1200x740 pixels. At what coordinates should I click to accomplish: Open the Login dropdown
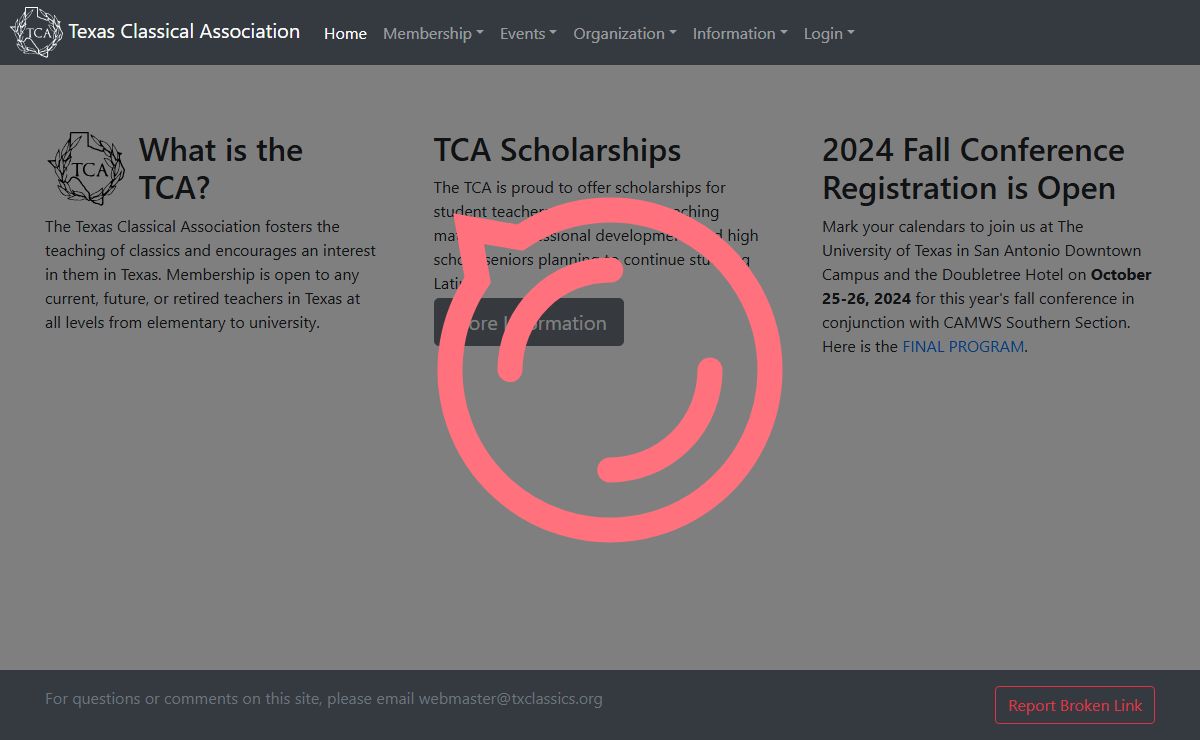tap(829, 33)
